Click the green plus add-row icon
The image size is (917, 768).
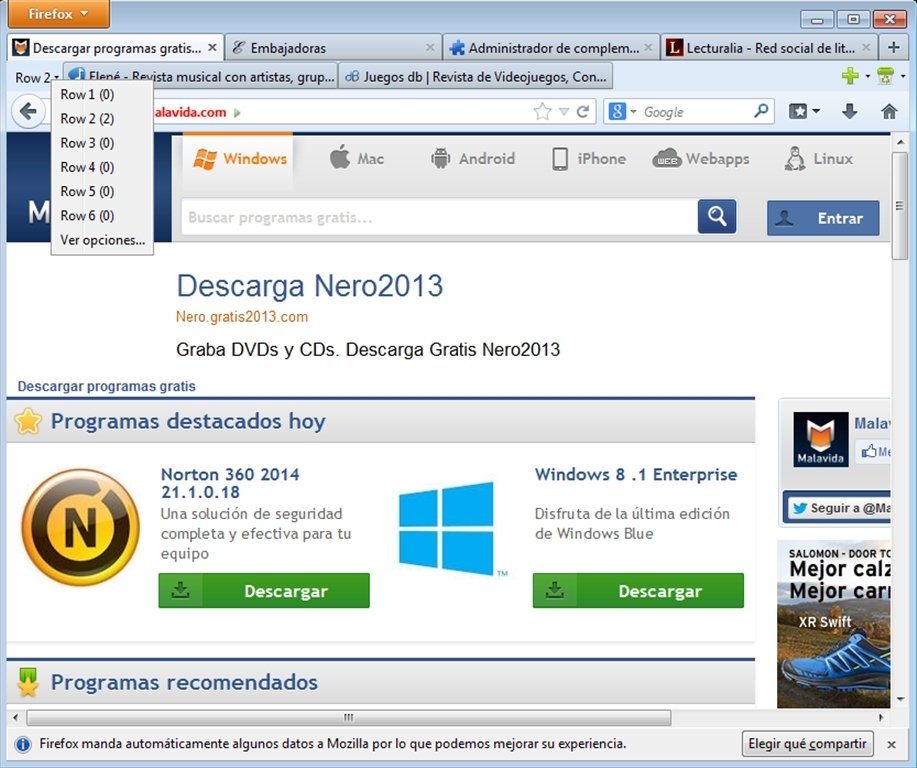tap(850, 76)
